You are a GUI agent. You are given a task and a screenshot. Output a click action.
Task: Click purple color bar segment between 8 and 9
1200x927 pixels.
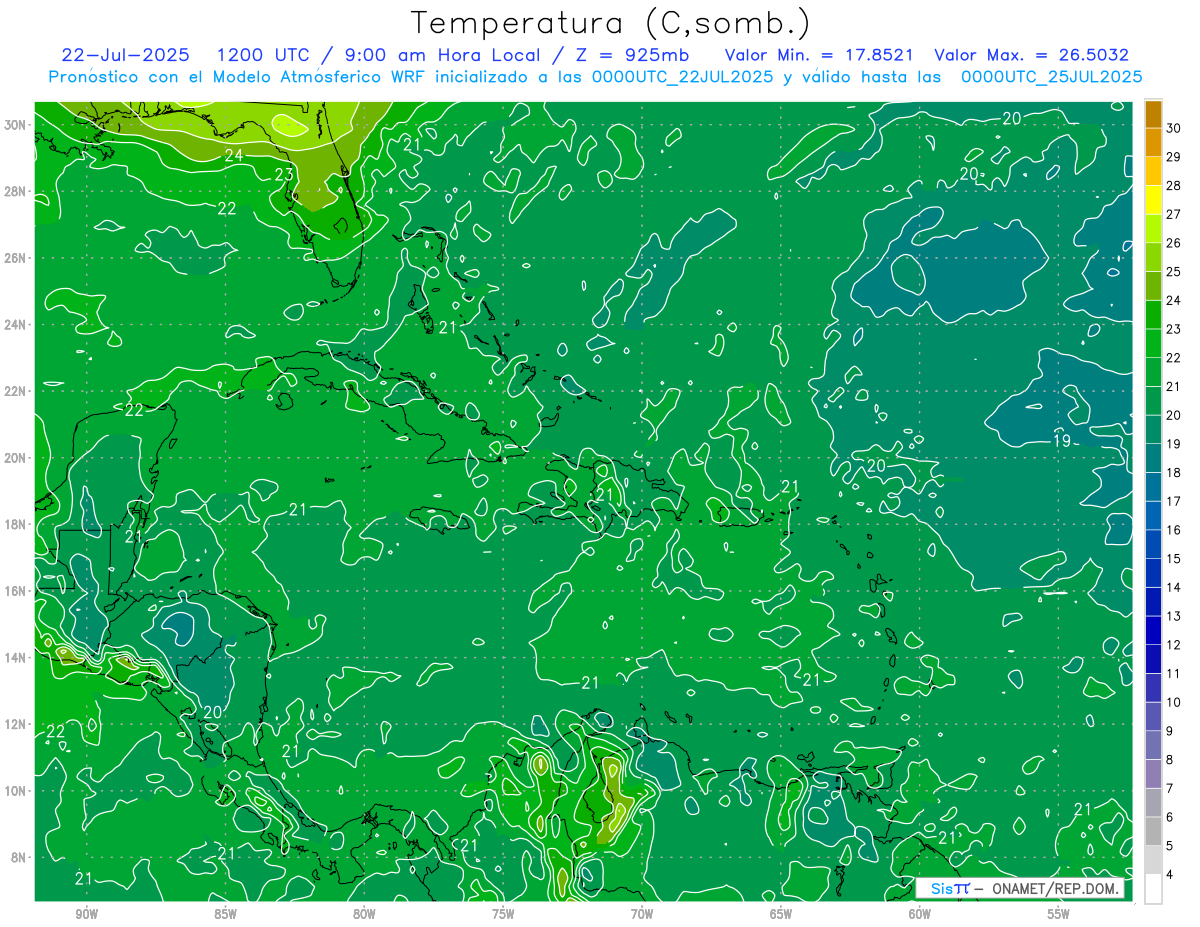[x=1153, y=746]
